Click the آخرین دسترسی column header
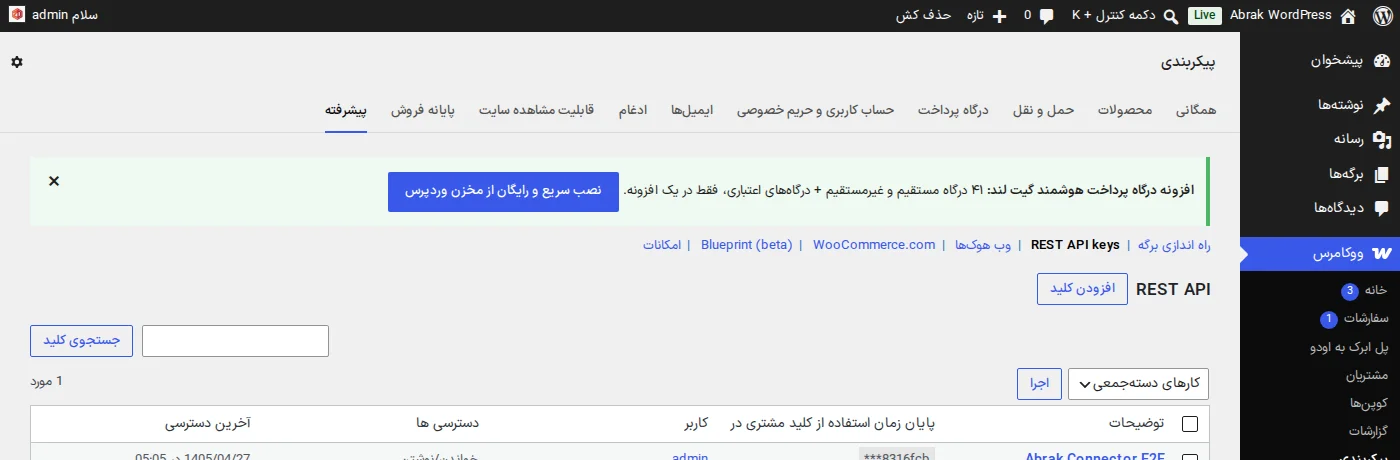Screen dimensions: 1400x460 click(x=208, y=424)
